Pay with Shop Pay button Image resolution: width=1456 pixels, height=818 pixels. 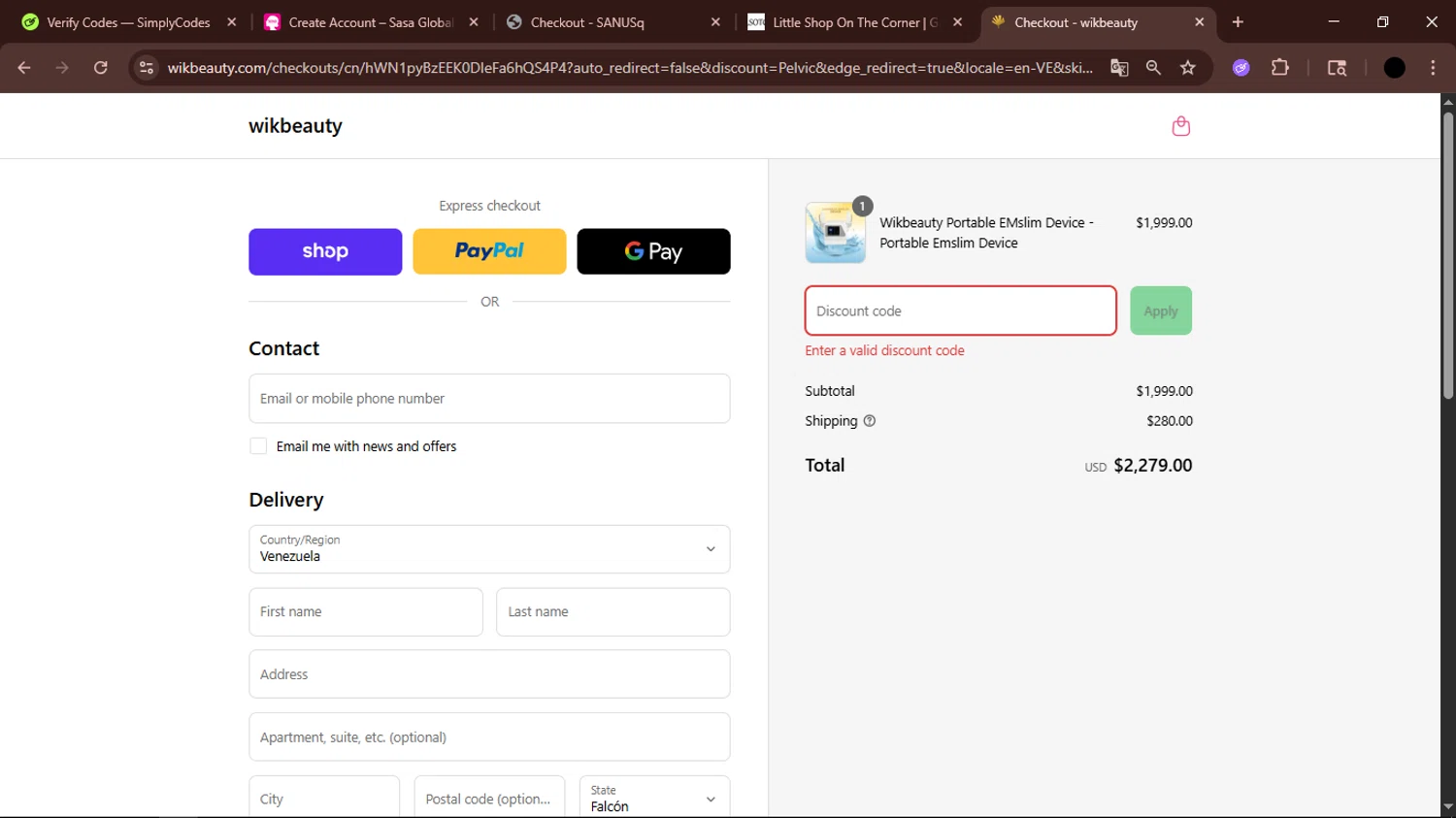coord(325,251)
